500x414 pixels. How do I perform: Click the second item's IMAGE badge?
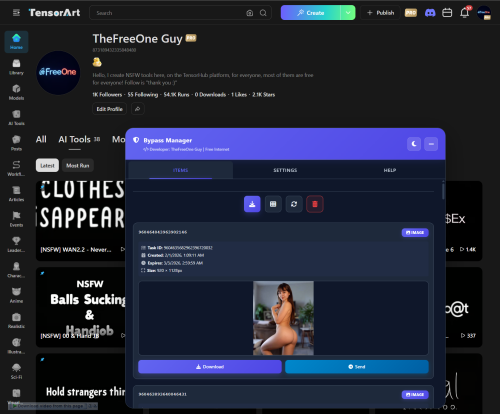[x=415, y=395]
